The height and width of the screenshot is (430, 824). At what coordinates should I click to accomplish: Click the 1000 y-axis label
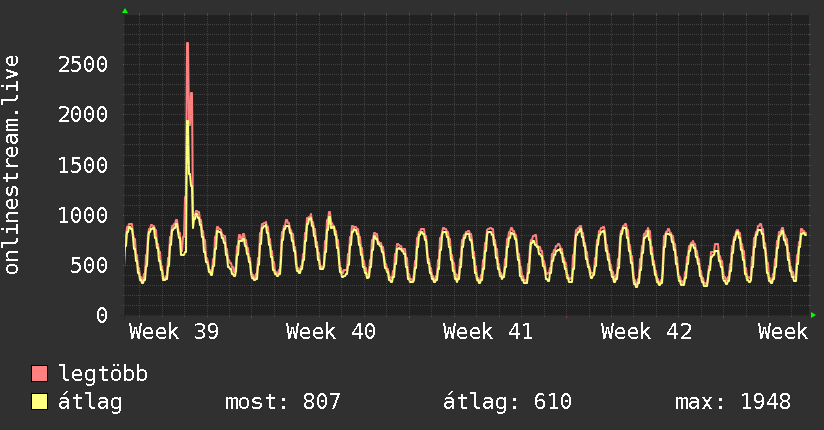(x=83, y=216)
